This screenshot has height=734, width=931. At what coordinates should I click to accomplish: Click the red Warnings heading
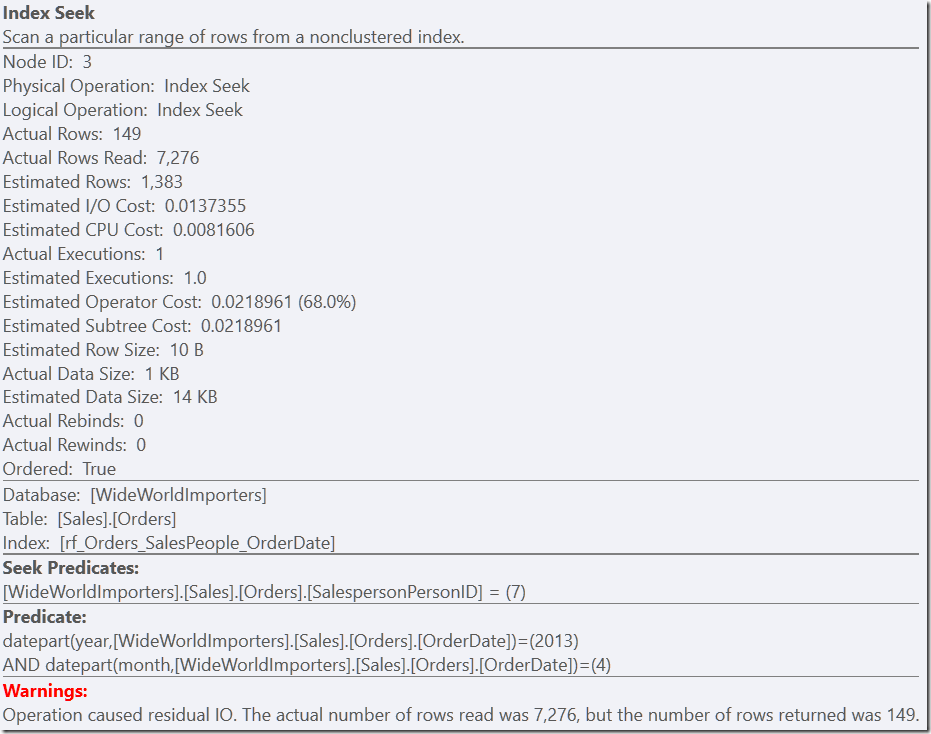tap(45, 691)
